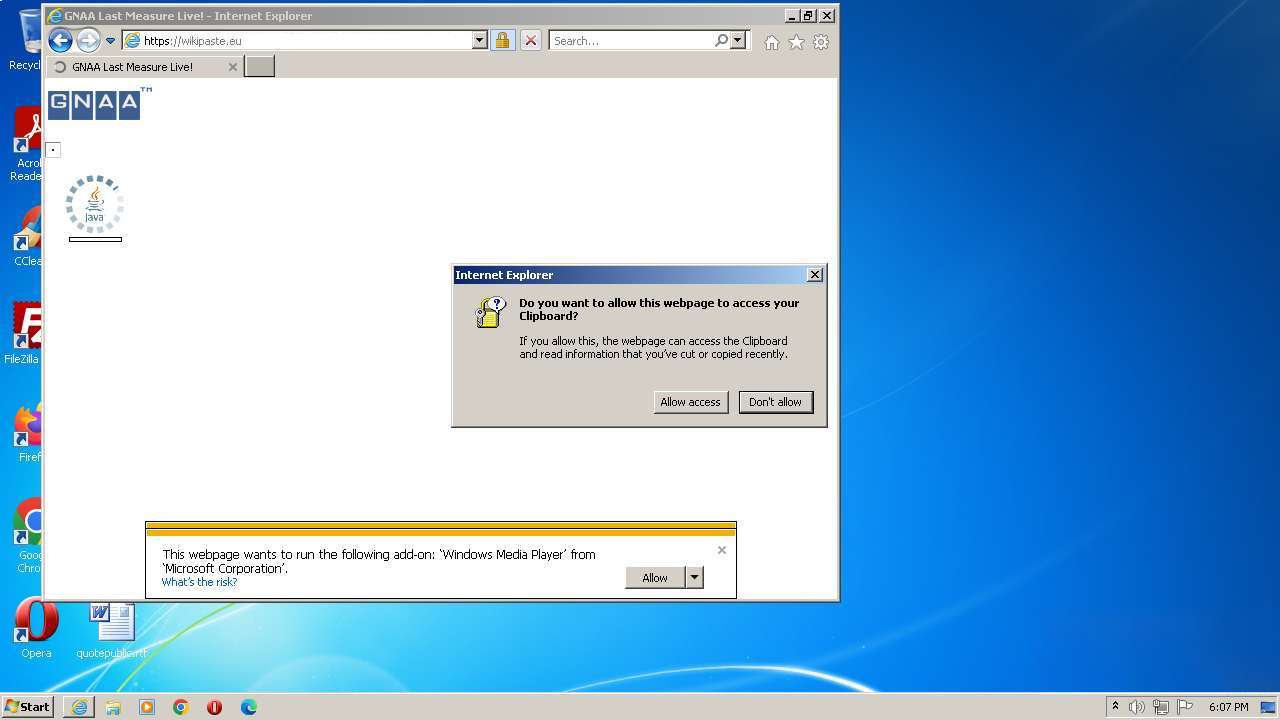Close the GNAA Last Measure Live! tab
This screenshot has width=1280, height=720.
pos(233,67)
